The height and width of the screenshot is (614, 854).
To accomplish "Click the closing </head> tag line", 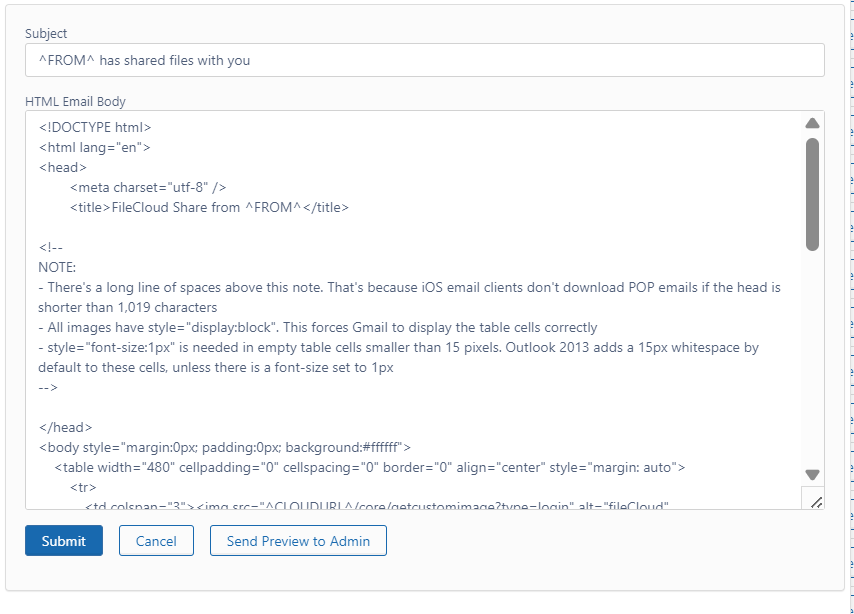I will [66, 427].
